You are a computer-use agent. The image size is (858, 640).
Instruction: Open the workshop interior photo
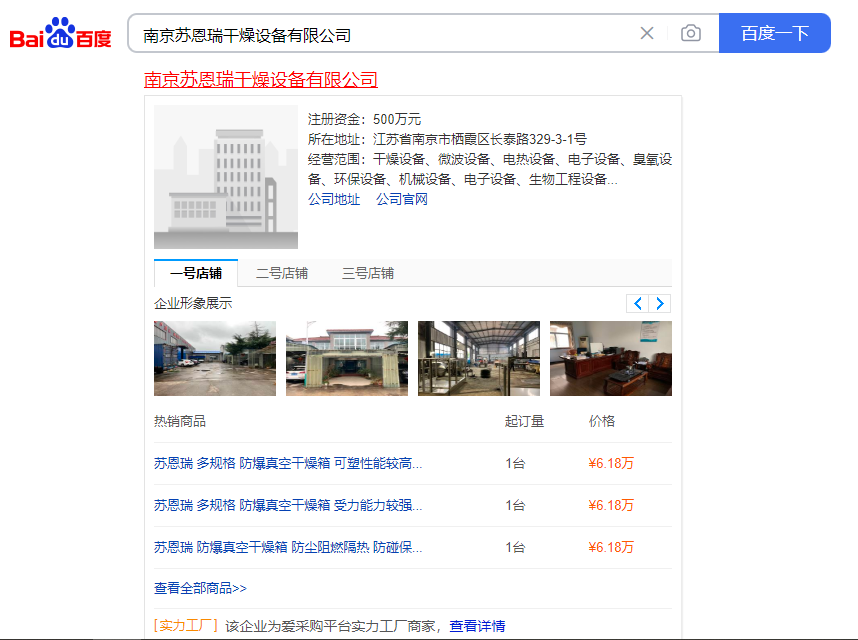click(479, 358)
